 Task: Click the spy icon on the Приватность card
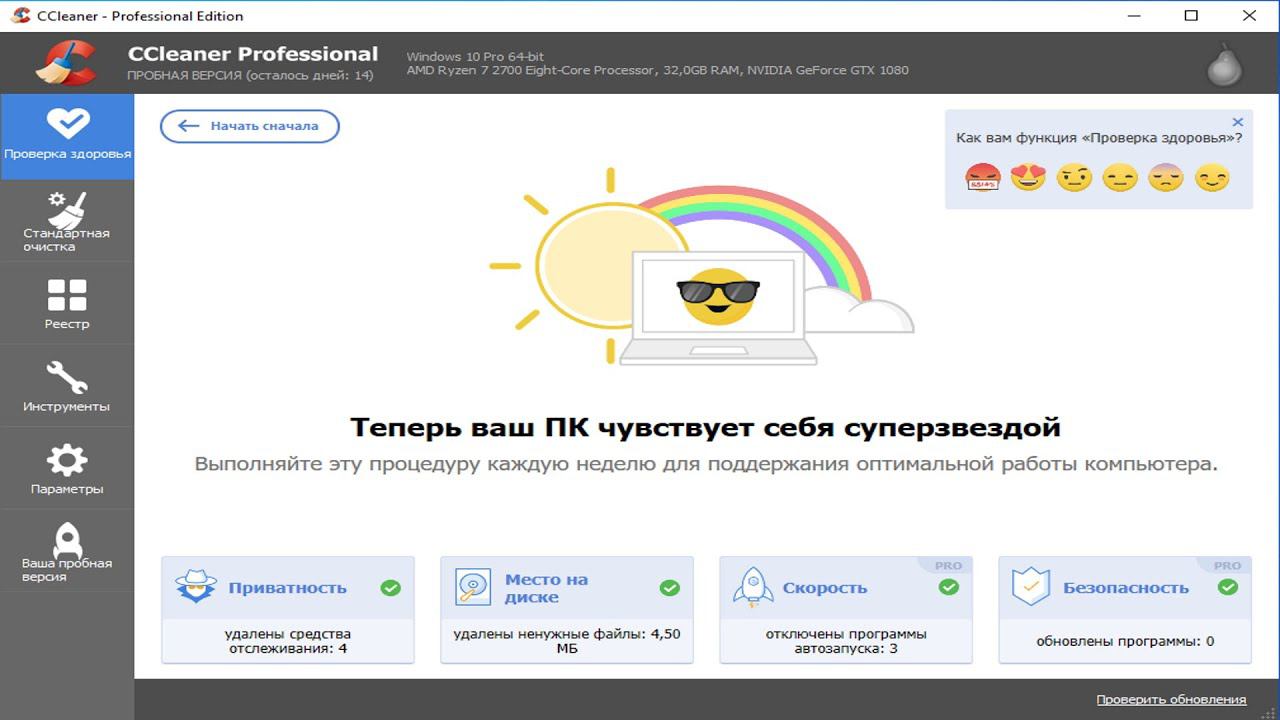point(196,587)
